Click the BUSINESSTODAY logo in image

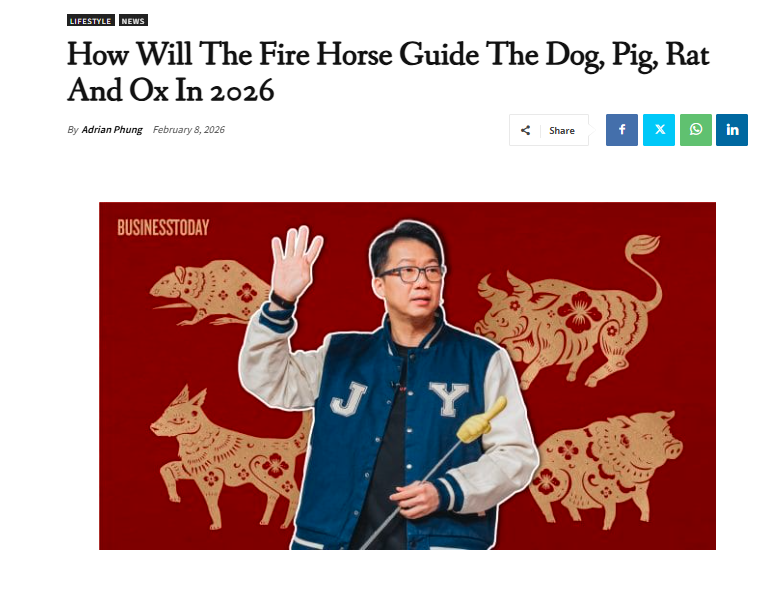pyautogui.click(x=163, y=228)
